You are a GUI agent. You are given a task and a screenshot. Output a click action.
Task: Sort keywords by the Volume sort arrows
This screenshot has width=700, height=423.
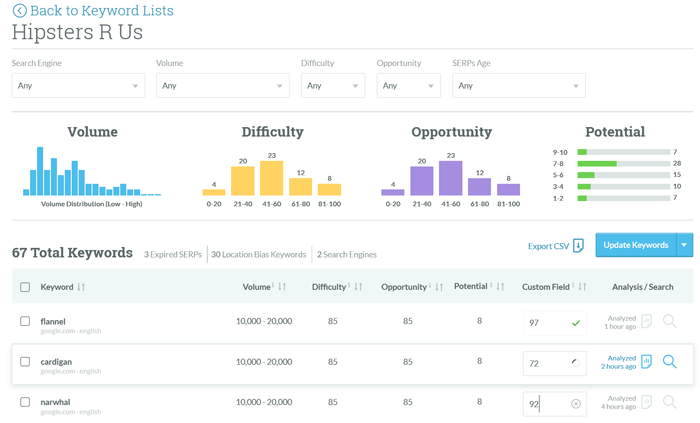click(x=282, y=287)
